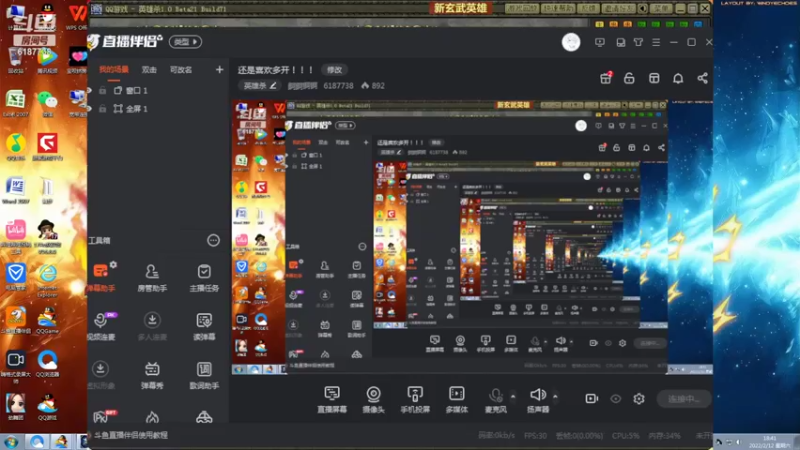
Task: Add a 直播屏幕 screen capture source
Action: point(332,399)
